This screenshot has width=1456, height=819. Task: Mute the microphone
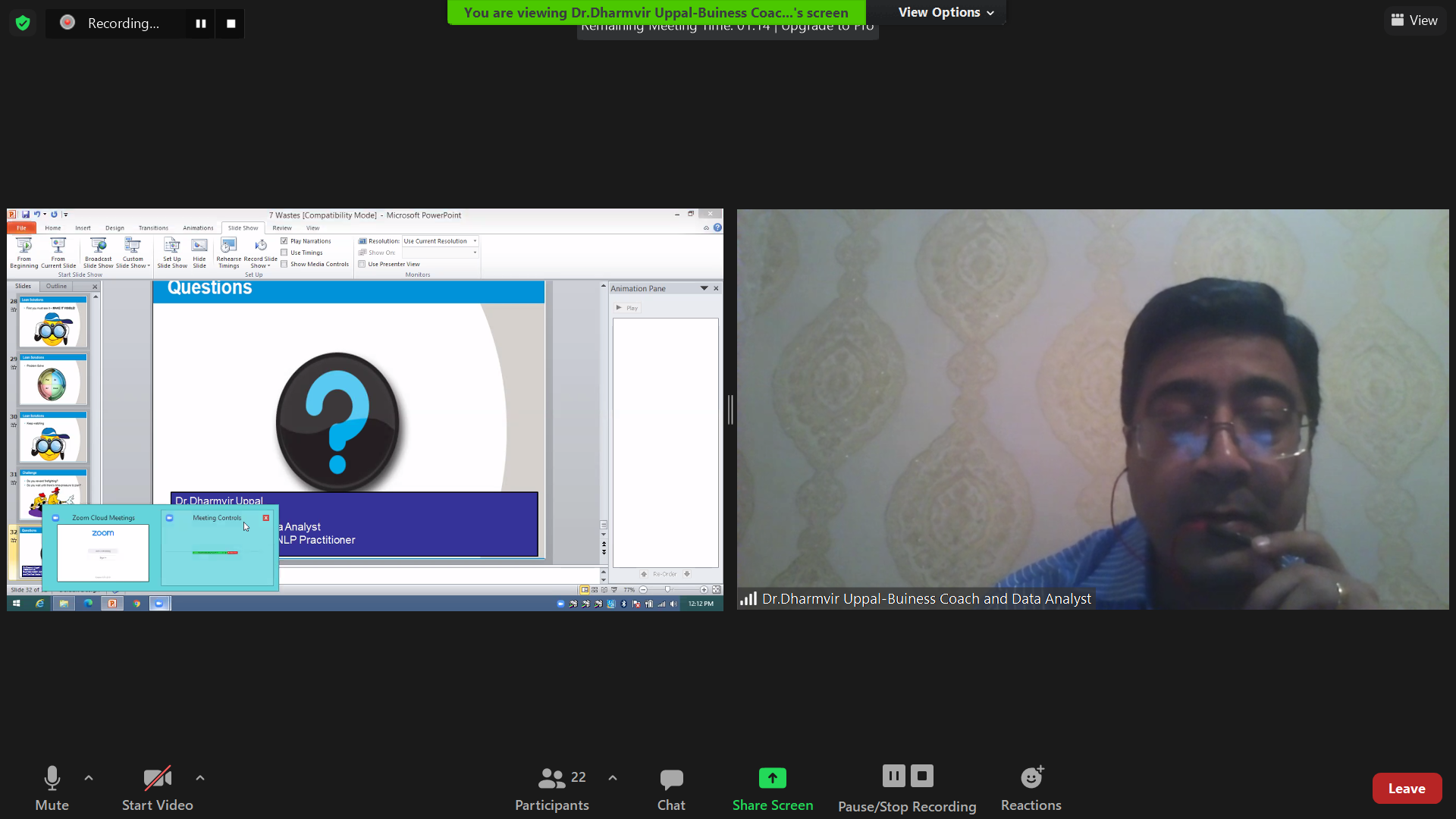(x=52, y=789)
